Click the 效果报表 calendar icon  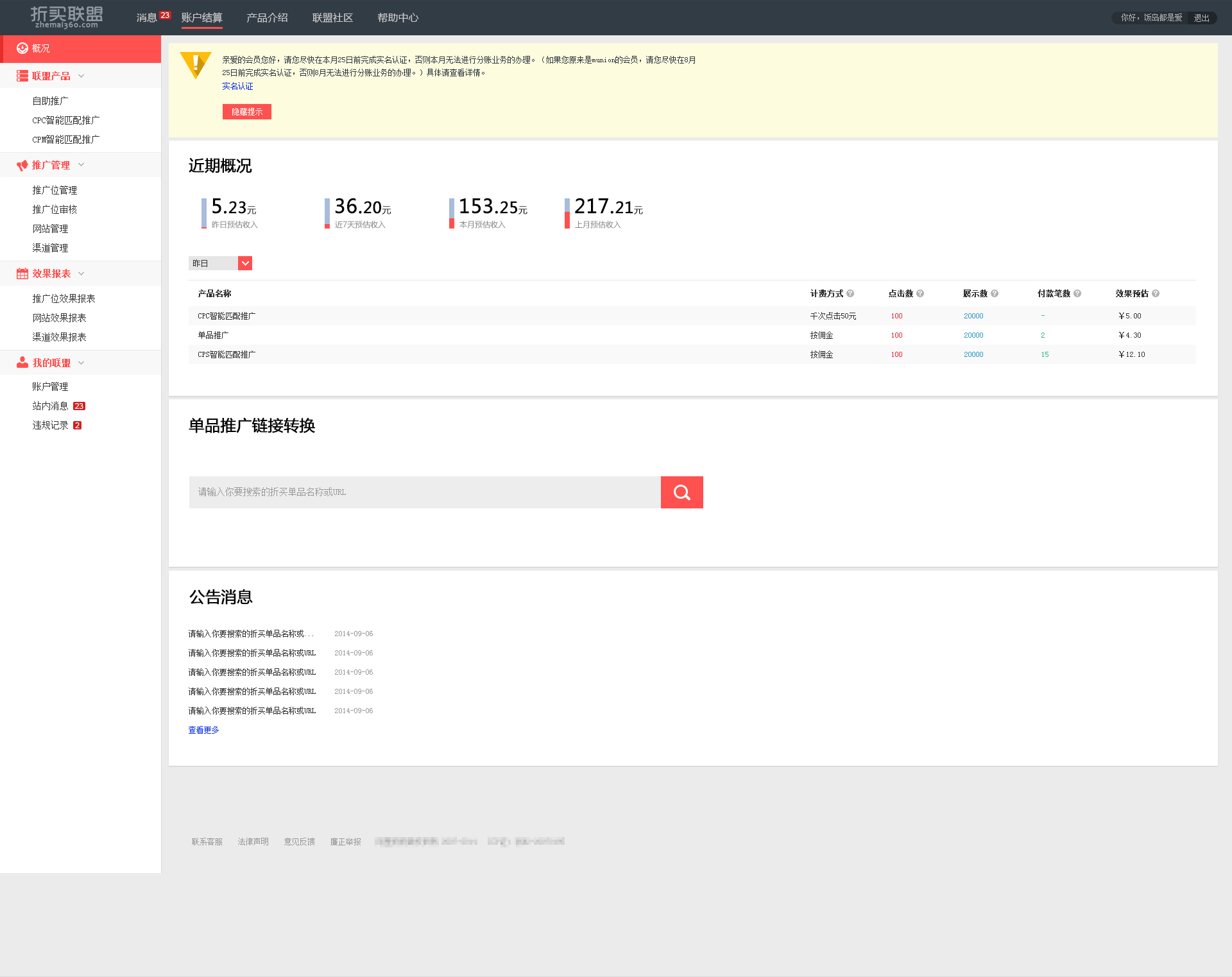point(22,273)
